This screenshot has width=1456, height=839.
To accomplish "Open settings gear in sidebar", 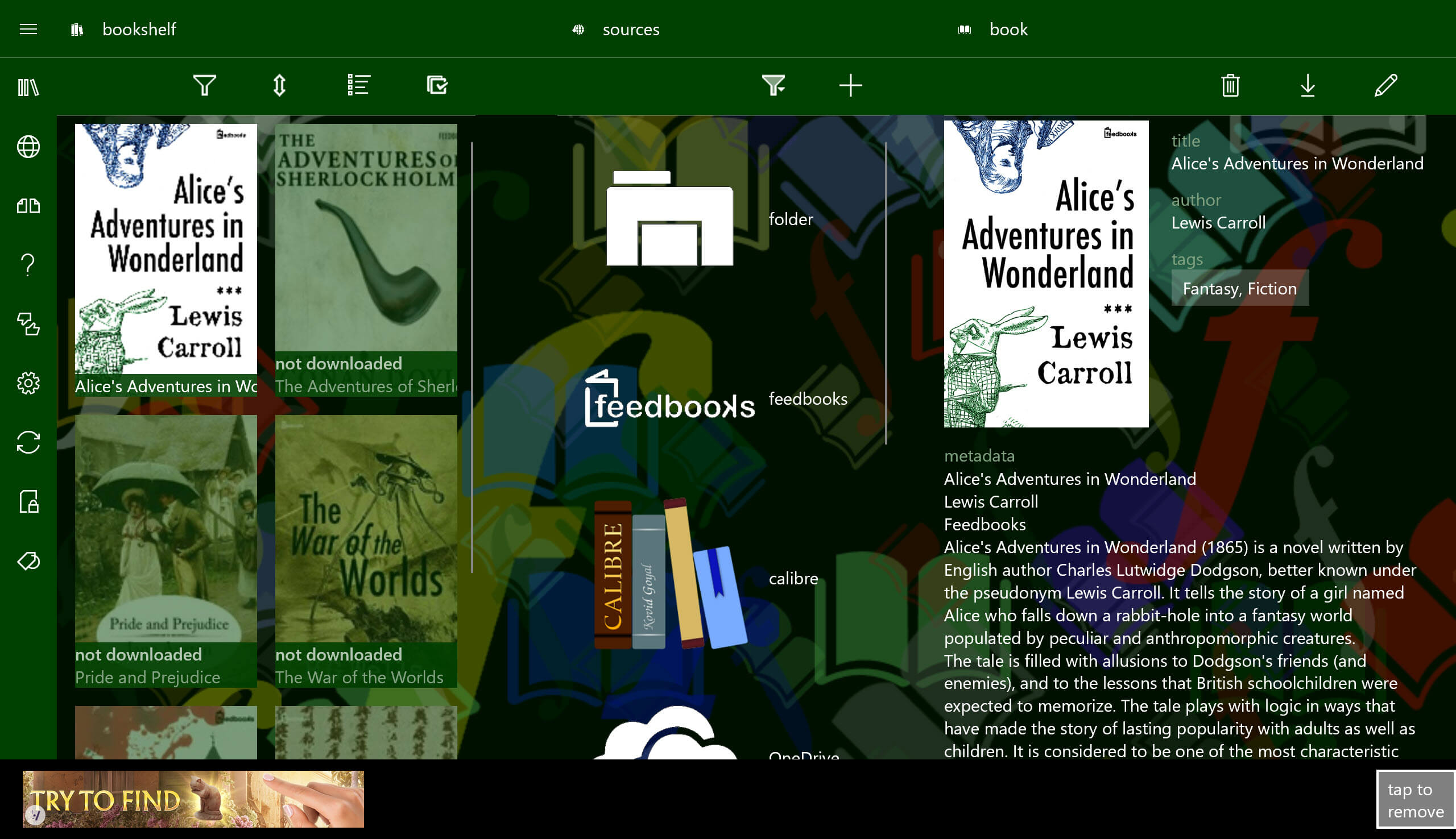I will pos(28,383).
